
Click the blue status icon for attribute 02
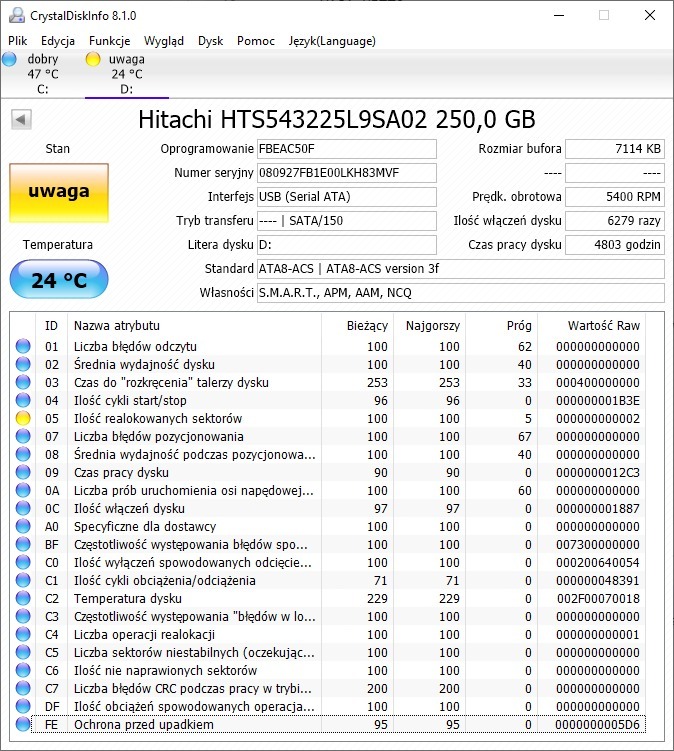coord(23,364)
